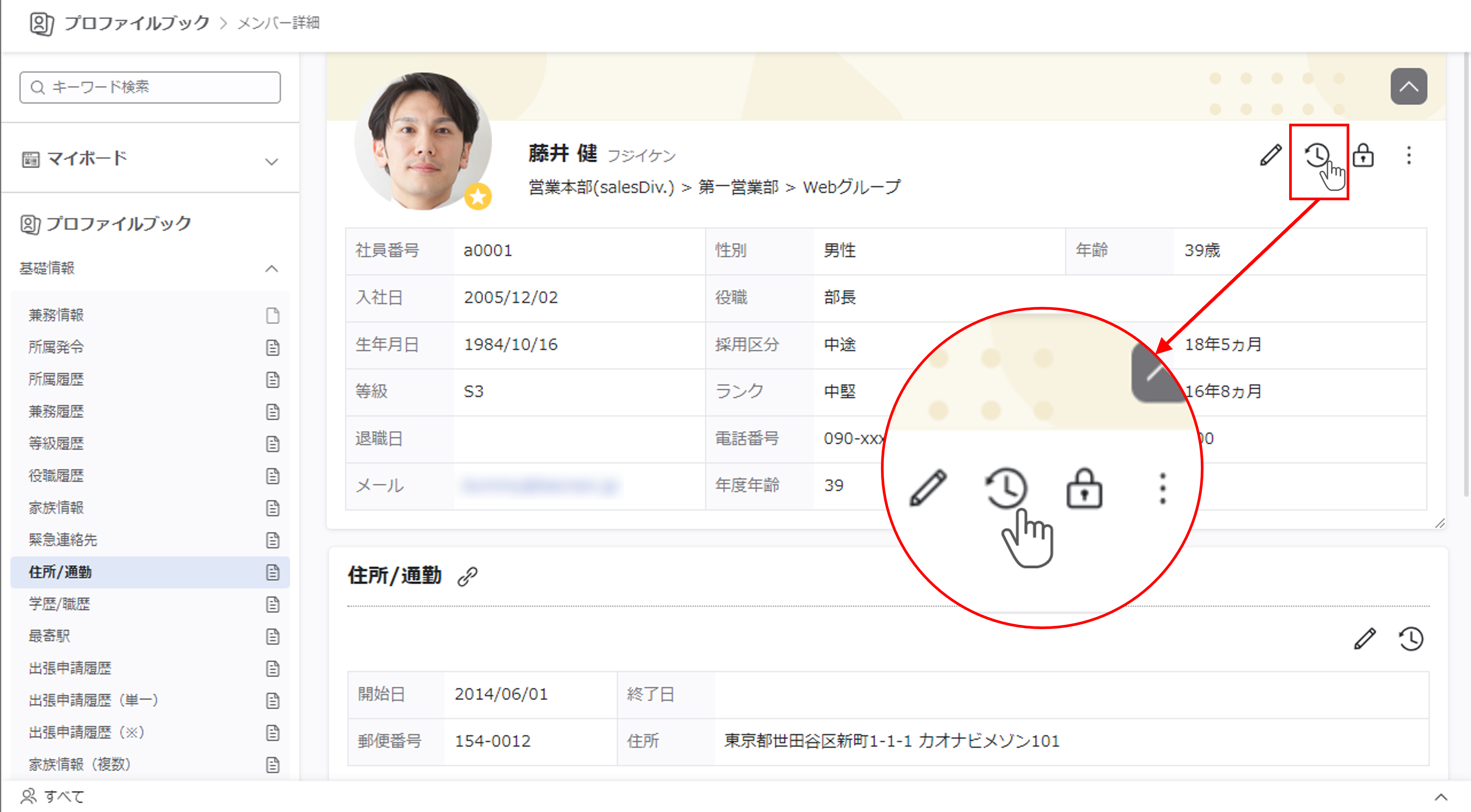The image size is (1471, 812).
Task: Select 緊急連絡先 sidebar item
Action: (x=63, y=540)
